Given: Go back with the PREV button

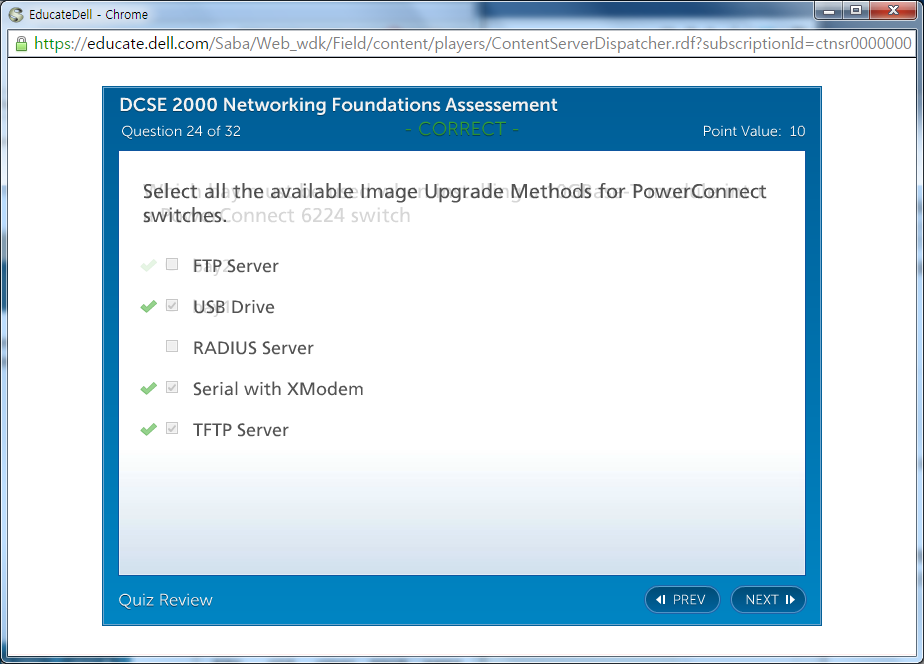Looking at the screenshot, I should [682, 600].
